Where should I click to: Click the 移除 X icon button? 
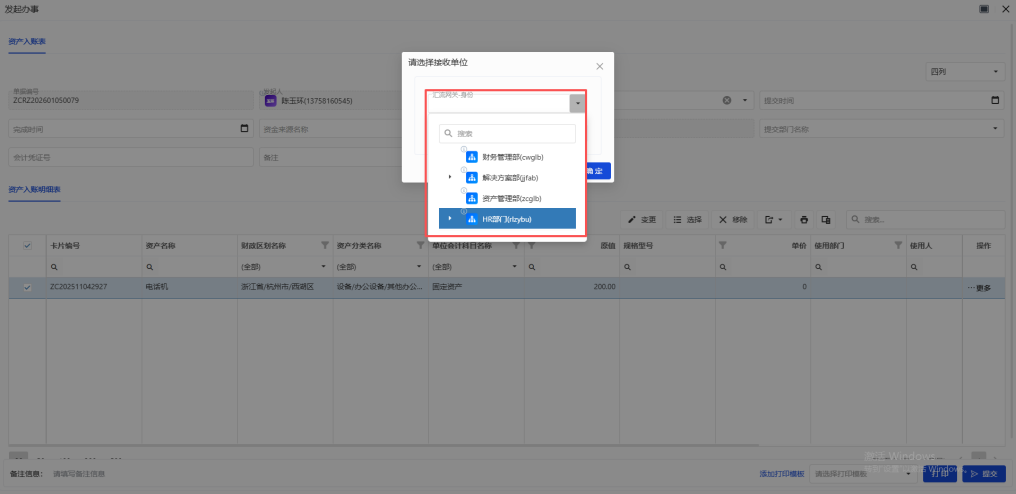(733, 219)
